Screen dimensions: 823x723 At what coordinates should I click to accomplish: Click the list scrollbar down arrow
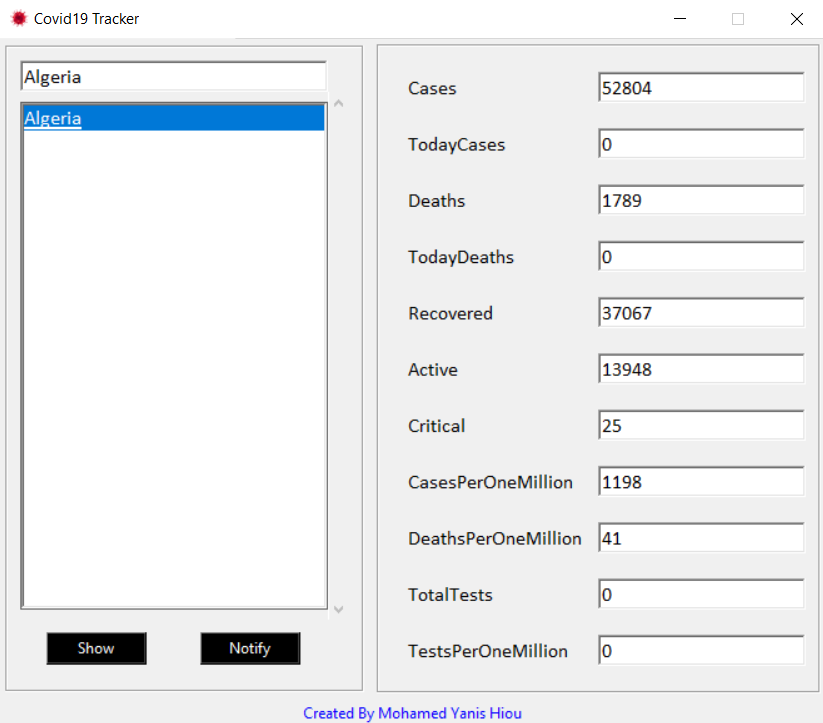pos(338,609)
